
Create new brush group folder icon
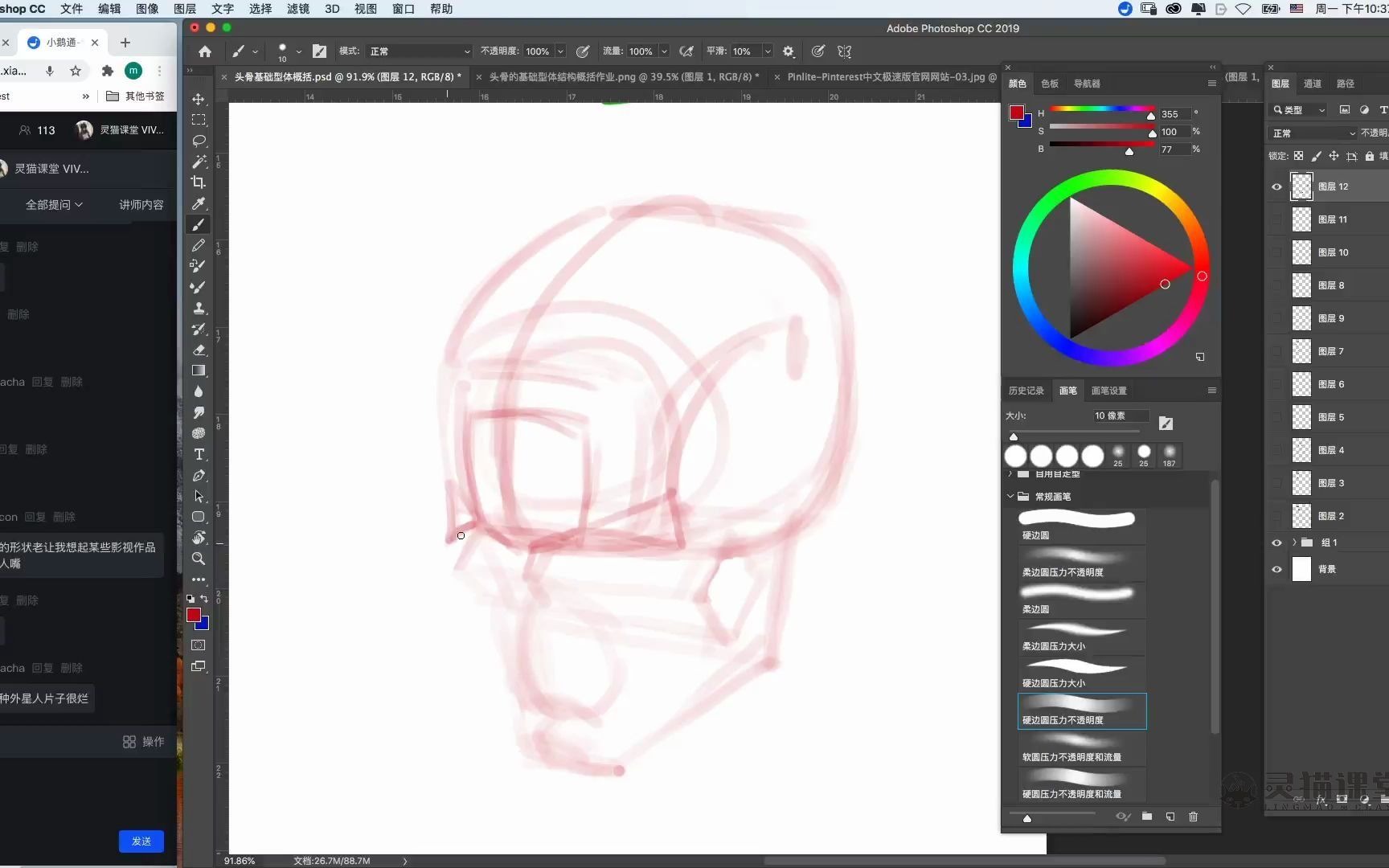[x=1147, y=817]
